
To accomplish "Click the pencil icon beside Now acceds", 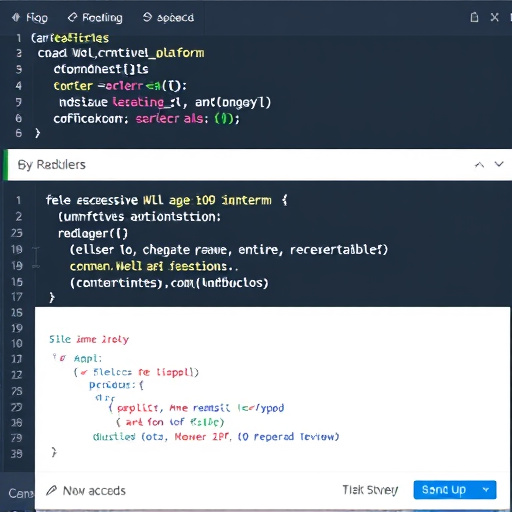I will click(x=51, y=490).
